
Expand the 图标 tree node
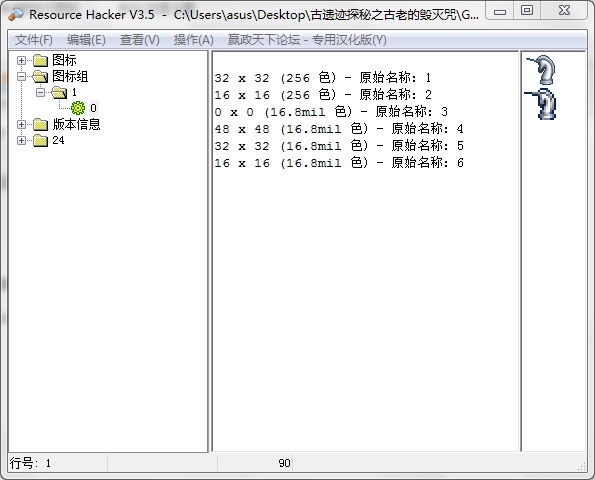tap(21, 60)
